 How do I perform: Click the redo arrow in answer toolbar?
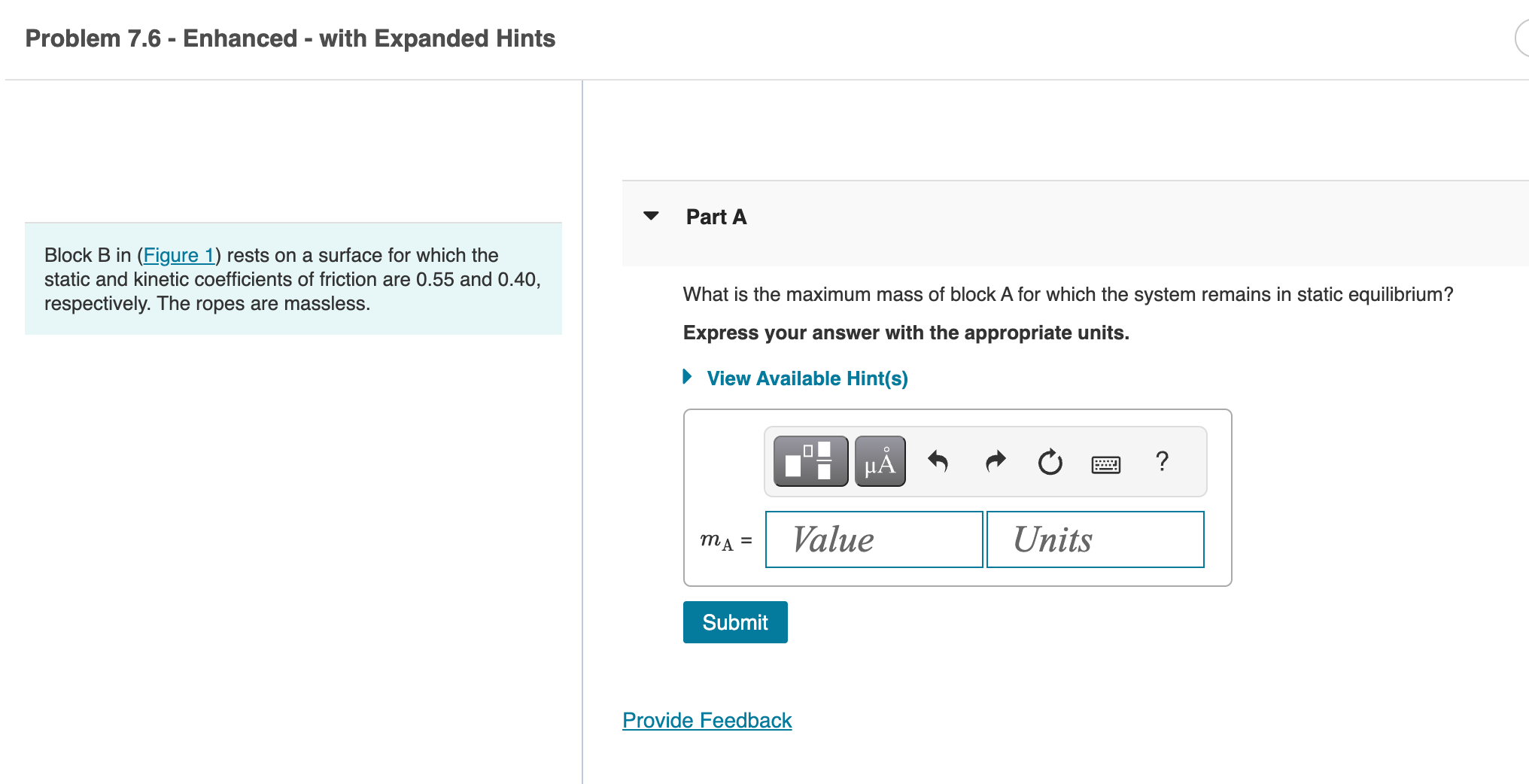994,461
